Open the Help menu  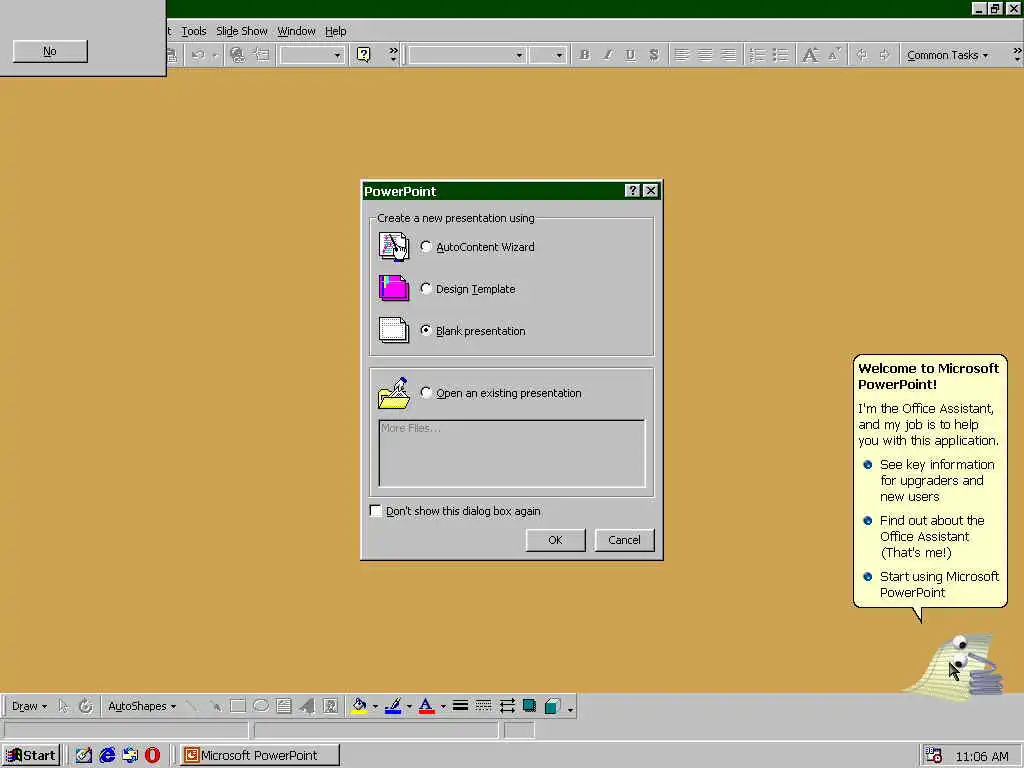(x=336, y=31)
